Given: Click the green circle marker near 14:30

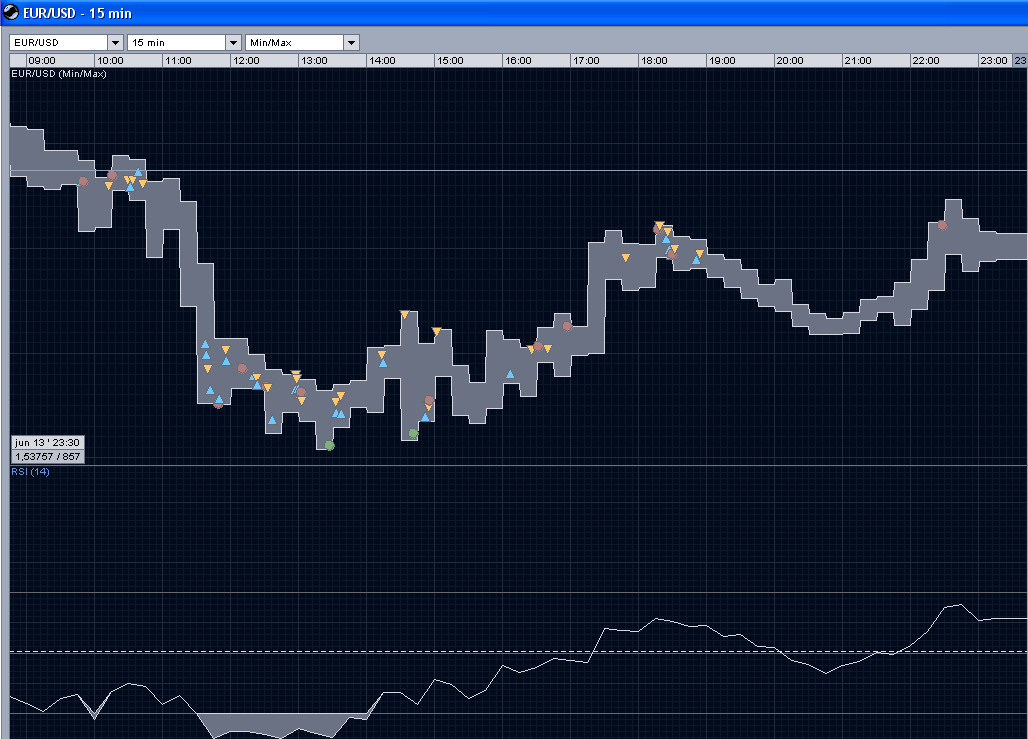Looking at the screenshot, I should tap(413, 433).
